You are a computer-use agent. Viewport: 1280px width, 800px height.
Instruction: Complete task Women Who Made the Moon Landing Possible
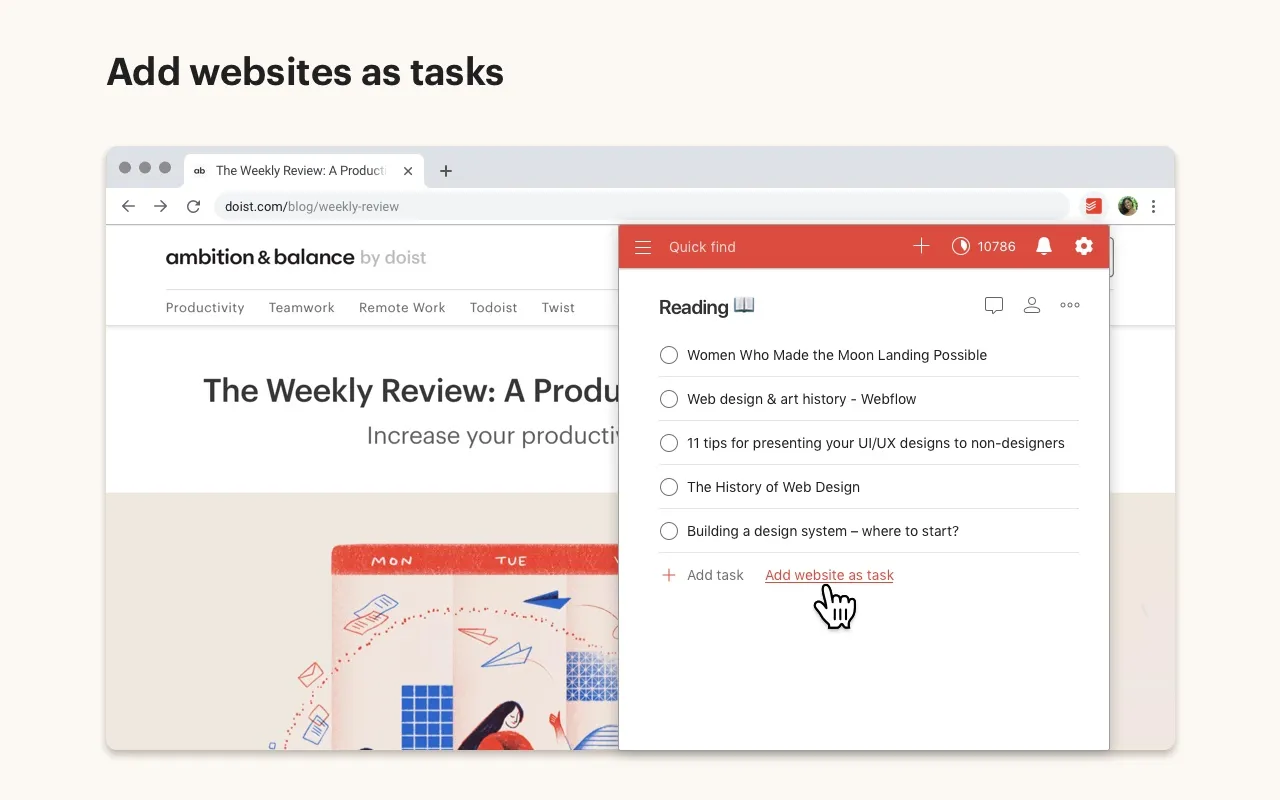669,355
